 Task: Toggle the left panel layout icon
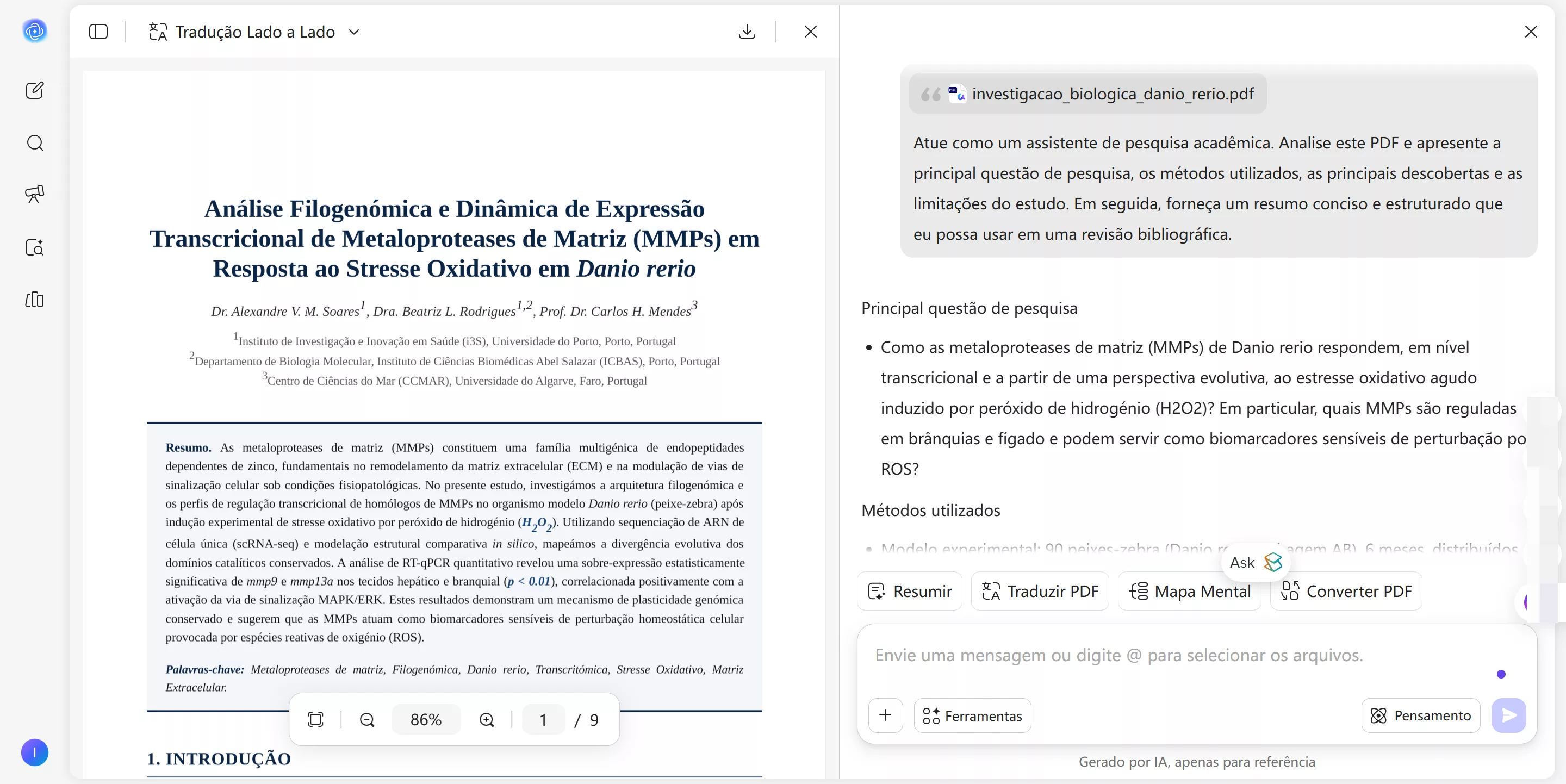tap(98, 32)
